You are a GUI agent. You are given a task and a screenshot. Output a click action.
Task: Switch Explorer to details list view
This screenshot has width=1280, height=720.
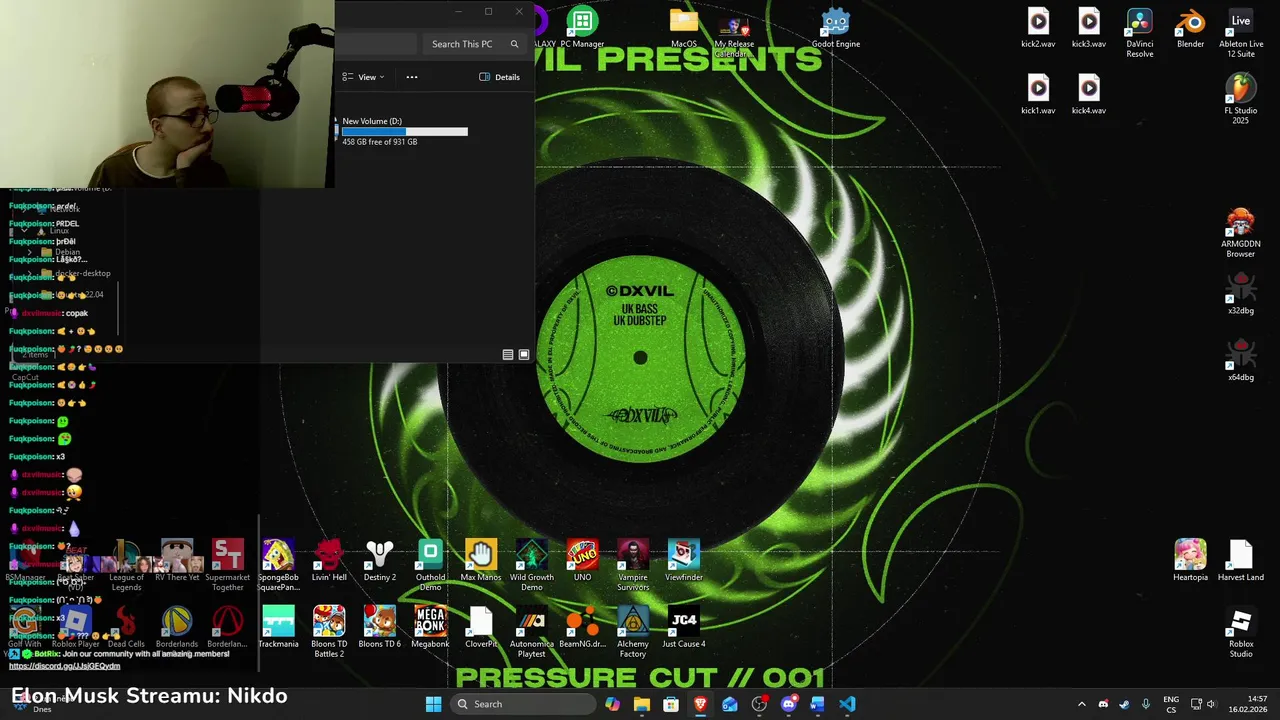pos(508,355)
